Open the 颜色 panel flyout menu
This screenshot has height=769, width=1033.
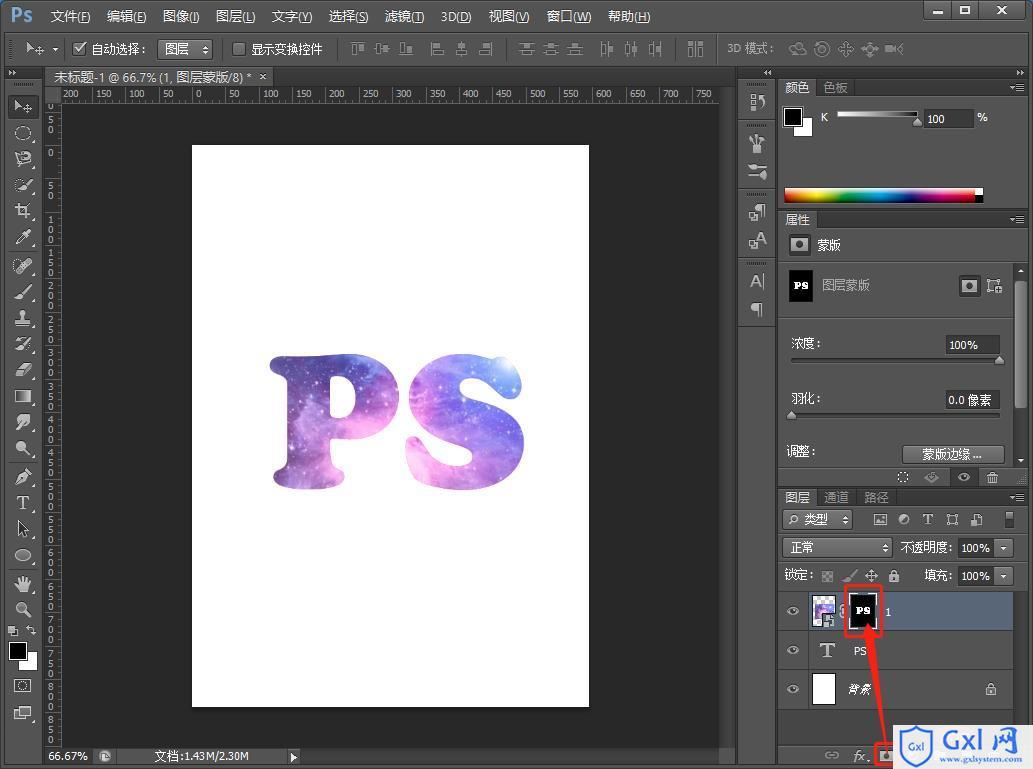pyautogui.click(x=1017, y=87)
